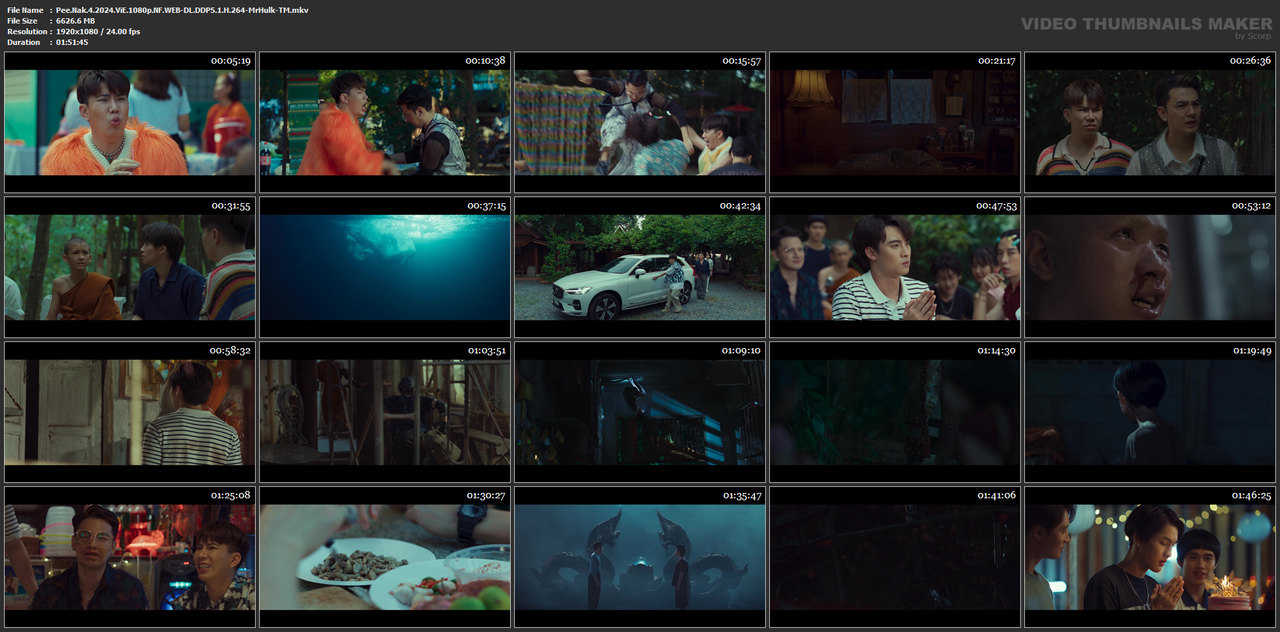The height and width of the screenshot is (632, 1280).
Task: Click the thumbnail timestamped 01:03:51
Action: (x=385, y=412)
